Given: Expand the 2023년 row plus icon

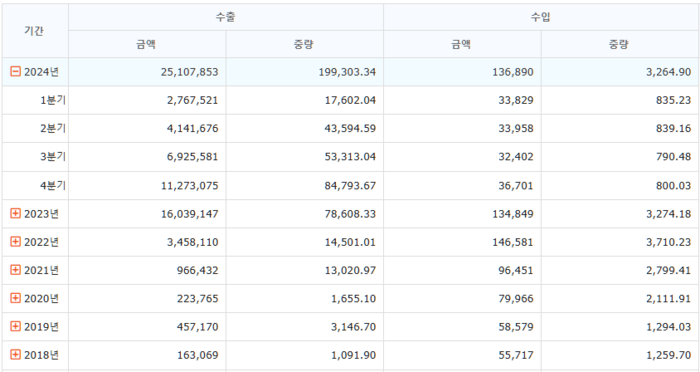Looking at the screenshot, I should (15, 213).
